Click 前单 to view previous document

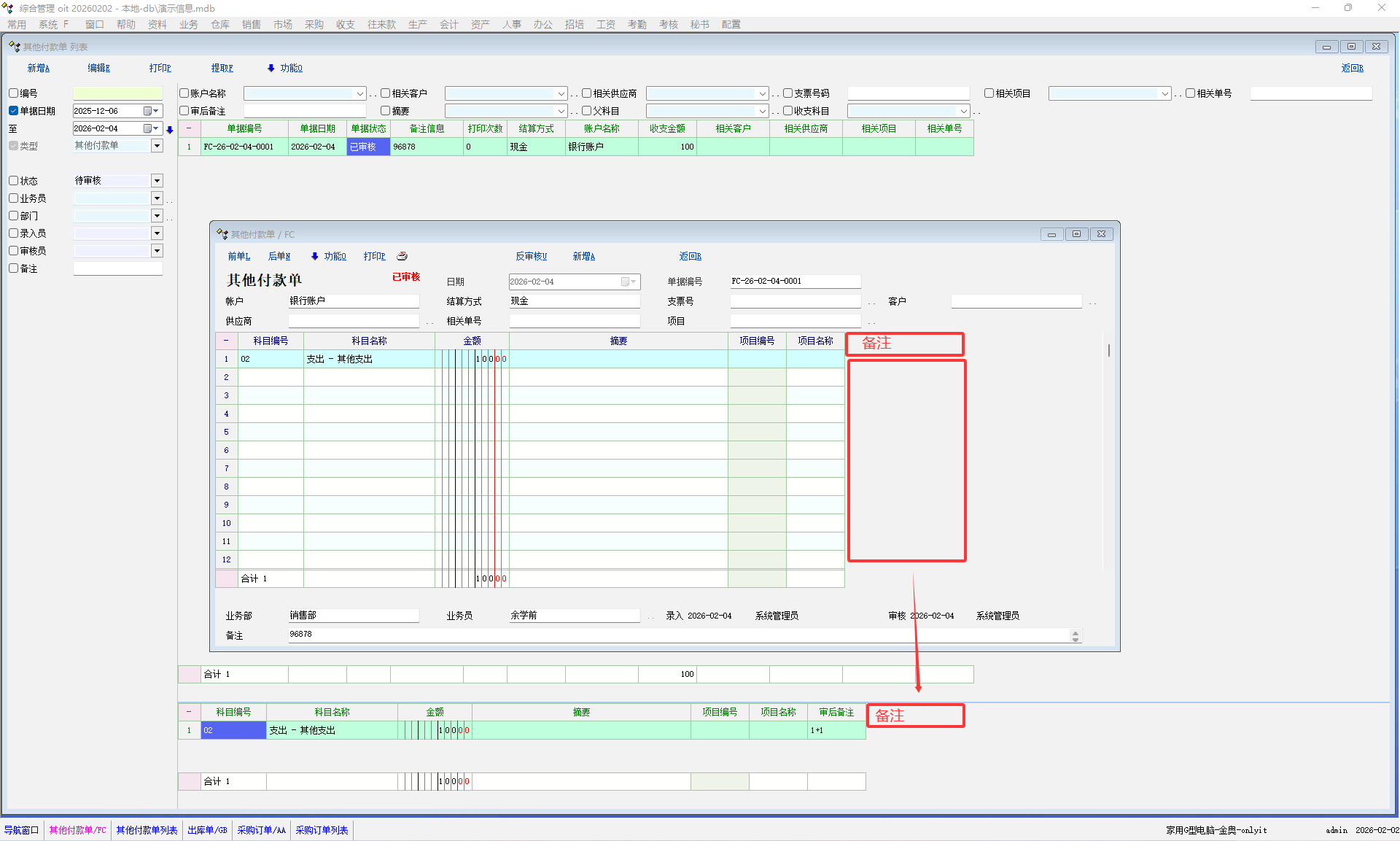click(238, 256)
